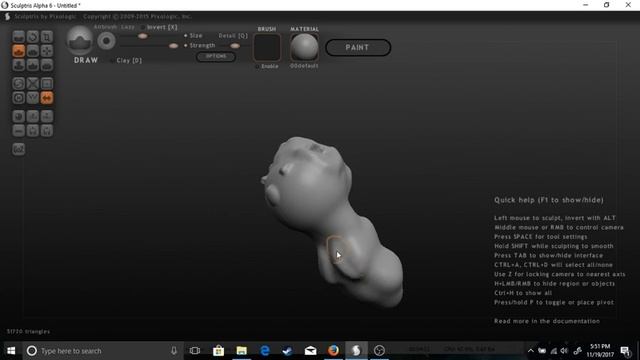
Task: Click the Export object icon
Action: (47, 116)
